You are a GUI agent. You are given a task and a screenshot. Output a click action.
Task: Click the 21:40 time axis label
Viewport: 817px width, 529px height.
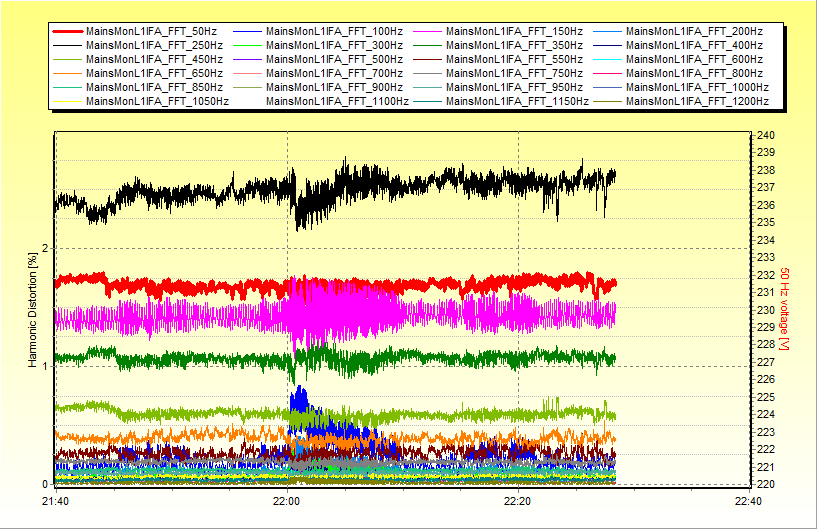(56, 501)
